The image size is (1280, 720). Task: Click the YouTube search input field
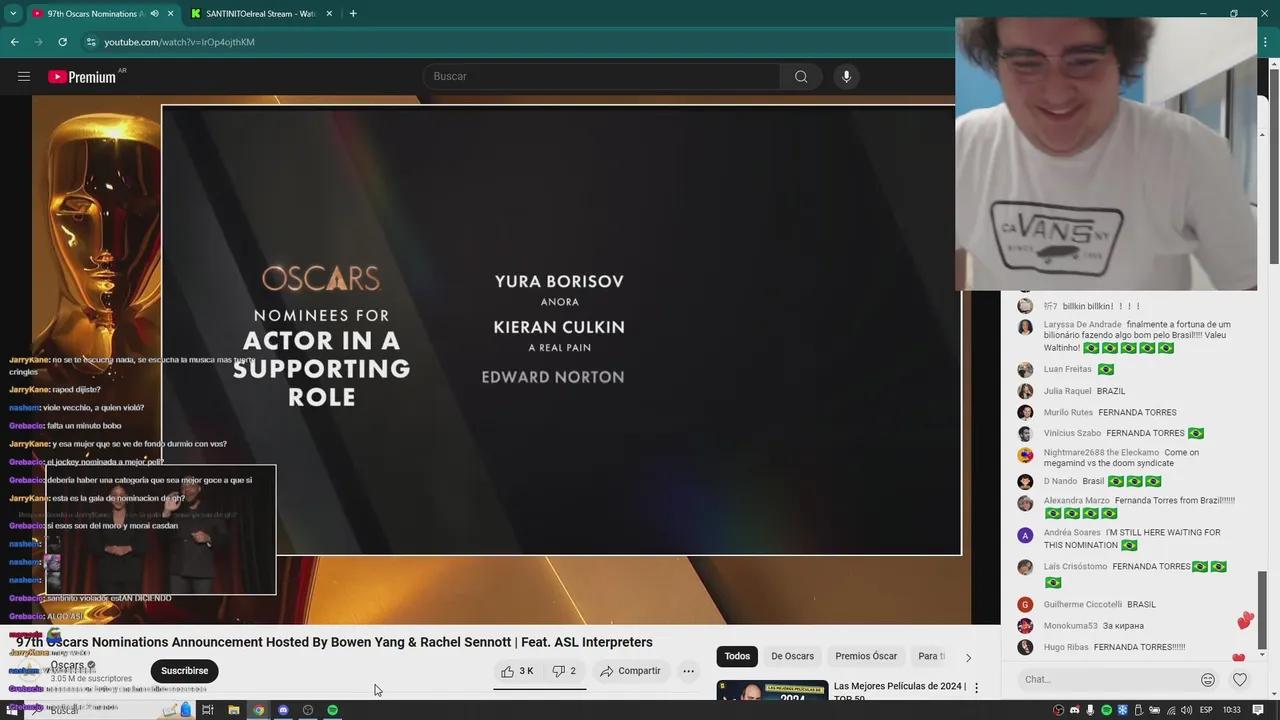pos(601,77)
